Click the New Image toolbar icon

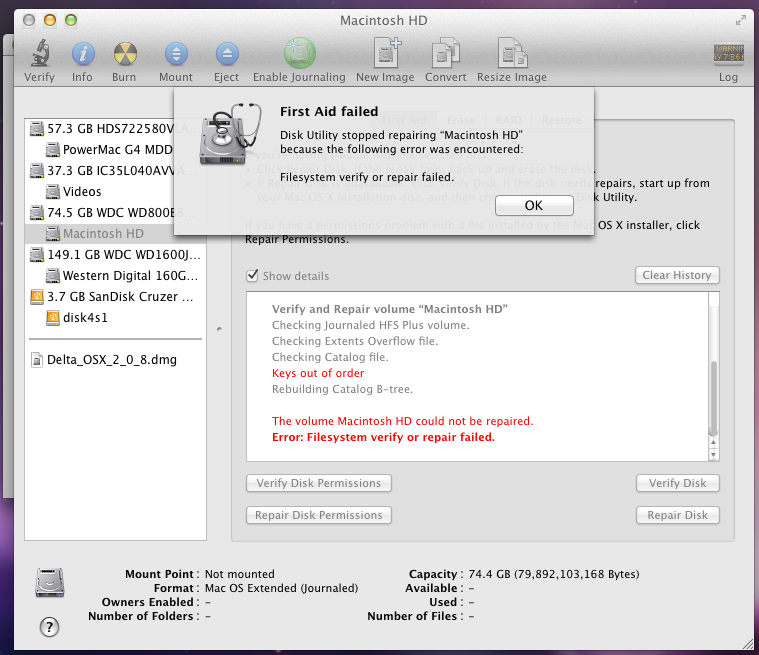point(387,53)
